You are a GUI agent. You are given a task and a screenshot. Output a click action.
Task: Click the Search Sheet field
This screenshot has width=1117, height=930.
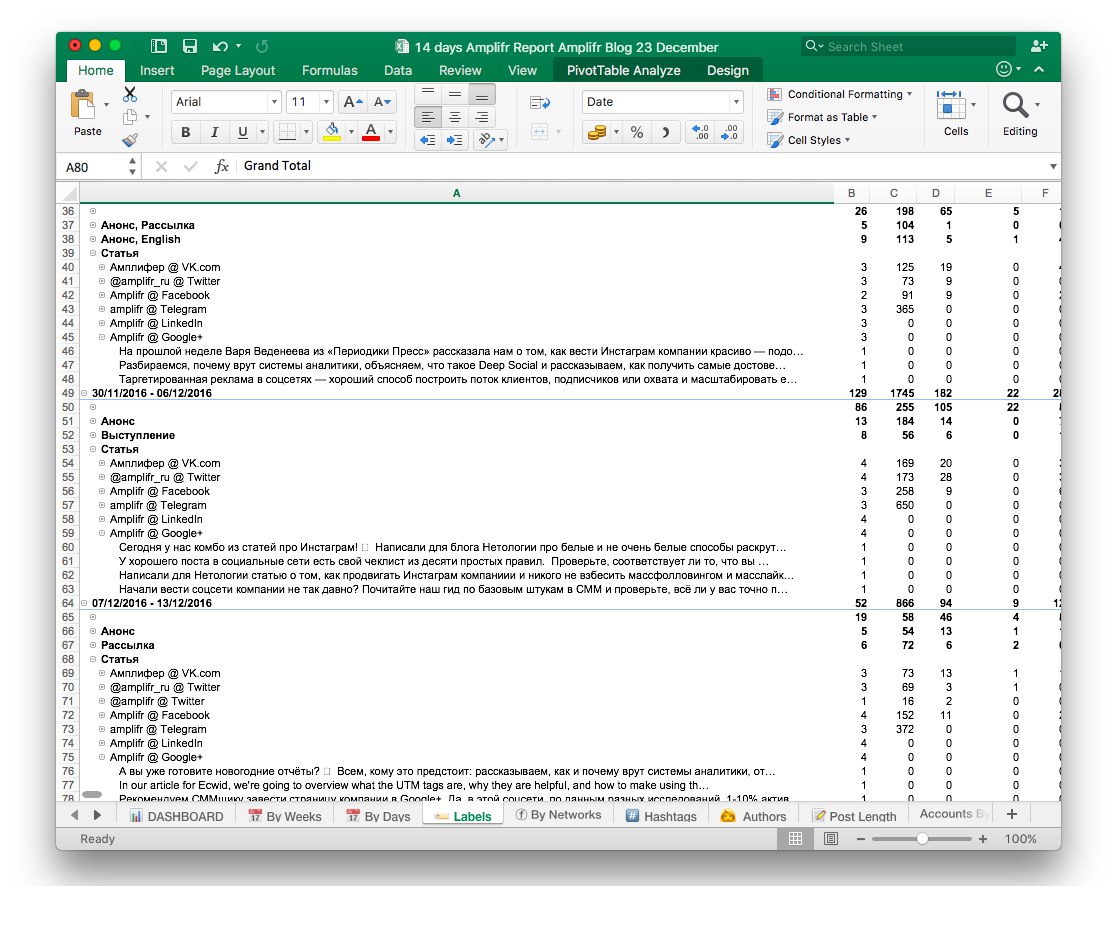pos(908,46)
